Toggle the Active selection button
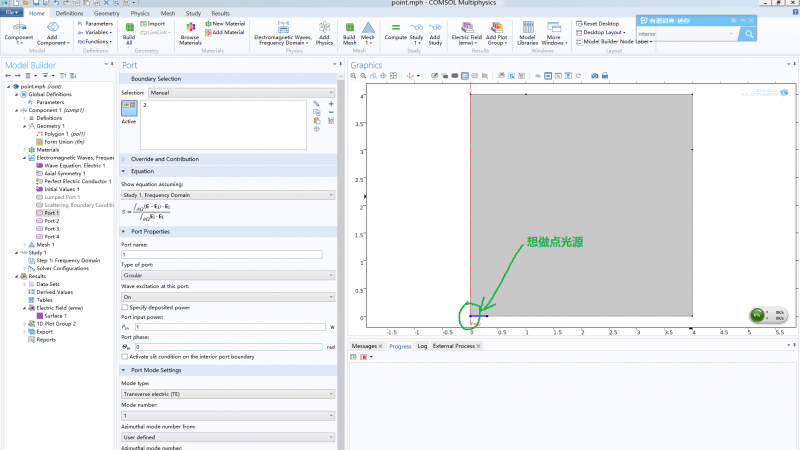Screen dimensions: 800x450 point(129,109)
